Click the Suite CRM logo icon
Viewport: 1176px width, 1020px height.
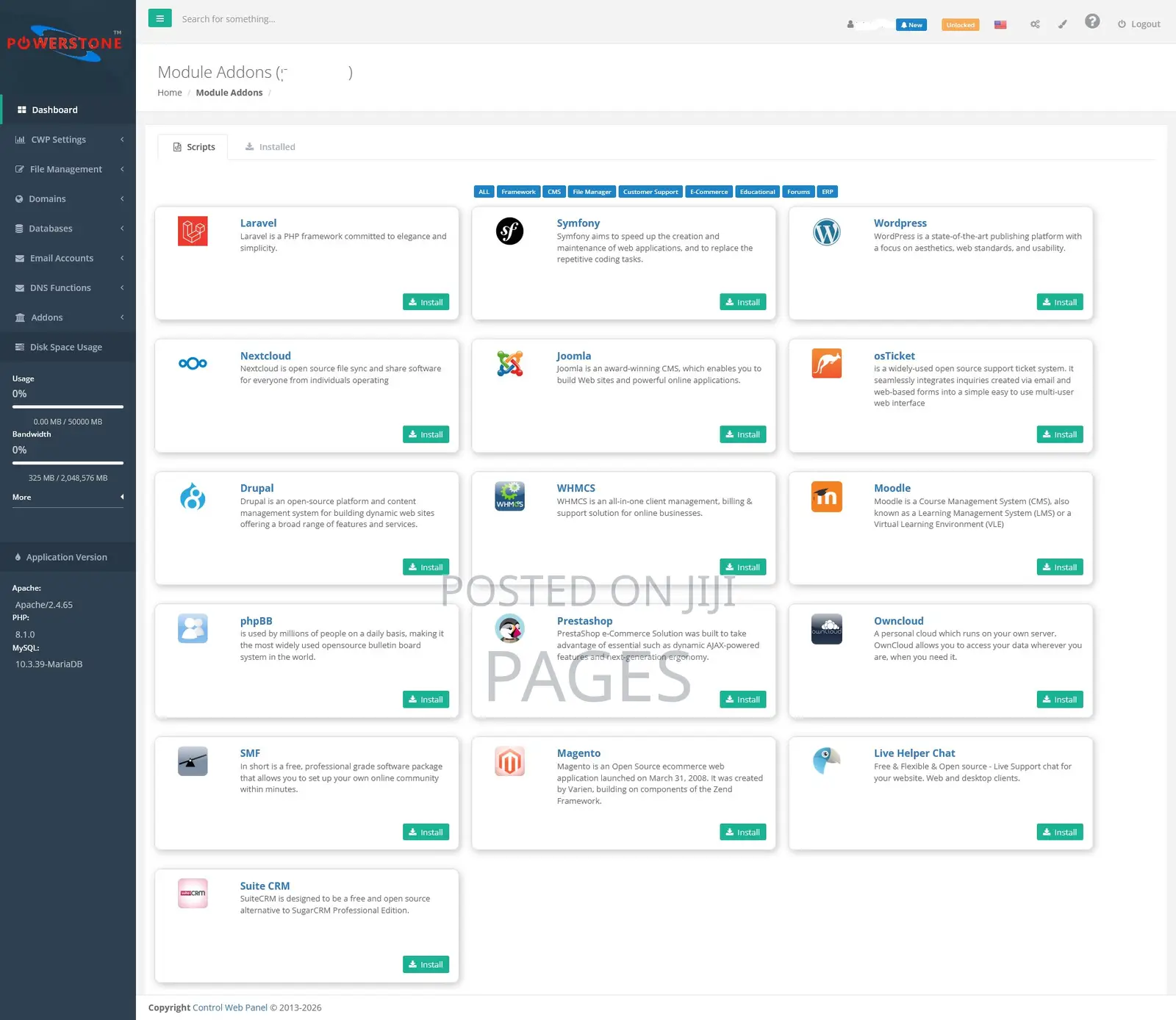pos(193,894)
